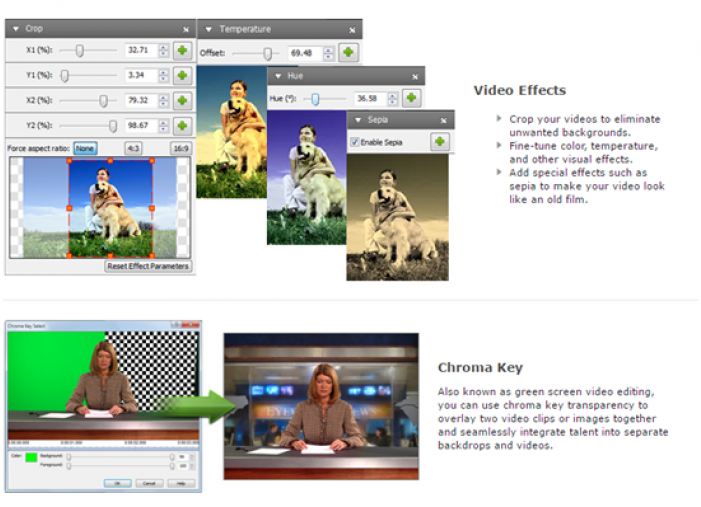Click the X2 (%) slider handle
The width and height of the screenshot is (701, 507).
103,101
